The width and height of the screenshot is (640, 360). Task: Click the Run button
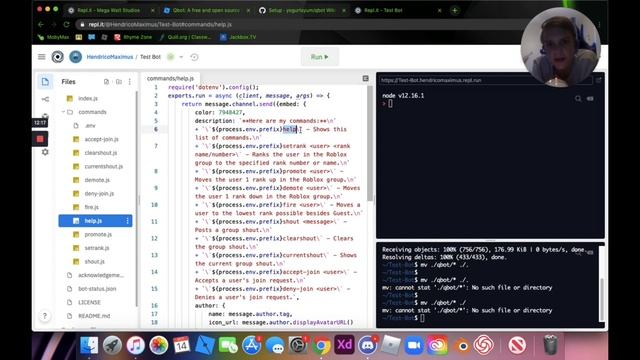tap(320, 57)
